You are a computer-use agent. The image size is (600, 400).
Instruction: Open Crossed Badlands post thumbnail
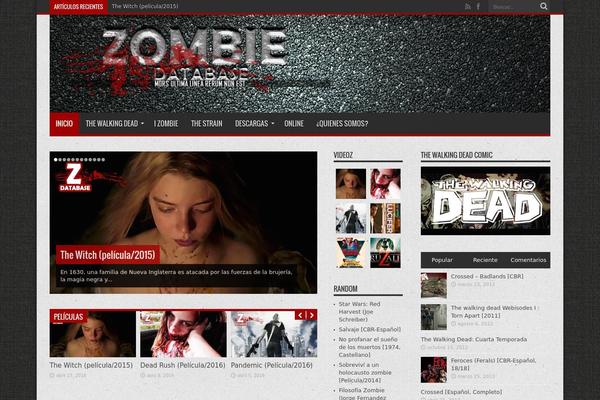[x=434, y=285]
